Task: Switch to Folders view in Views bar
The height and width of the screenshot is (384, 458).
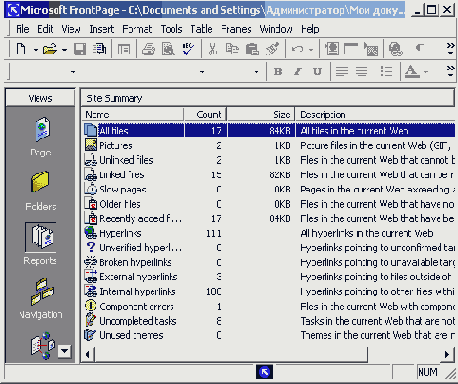Action: point(41,191)
